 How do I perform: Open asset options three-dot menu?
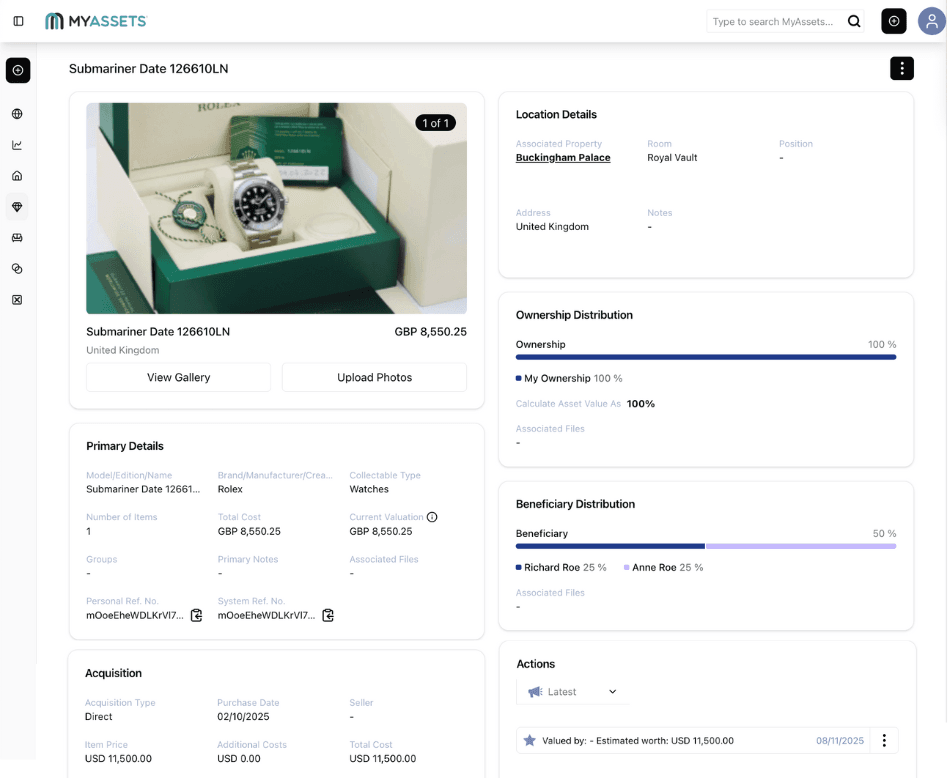(902, 69)
